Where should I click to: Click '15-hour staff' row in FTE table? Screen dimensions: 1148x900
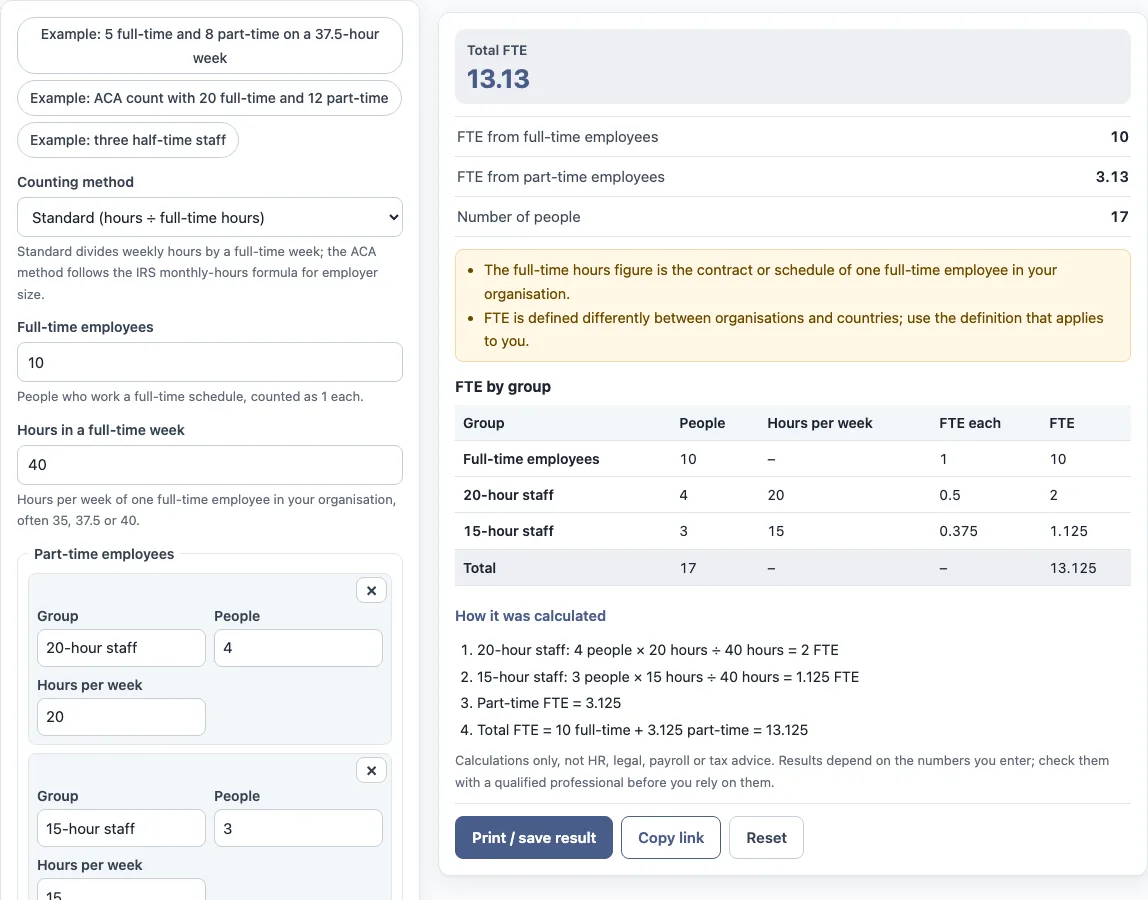(x=793, y=531)
